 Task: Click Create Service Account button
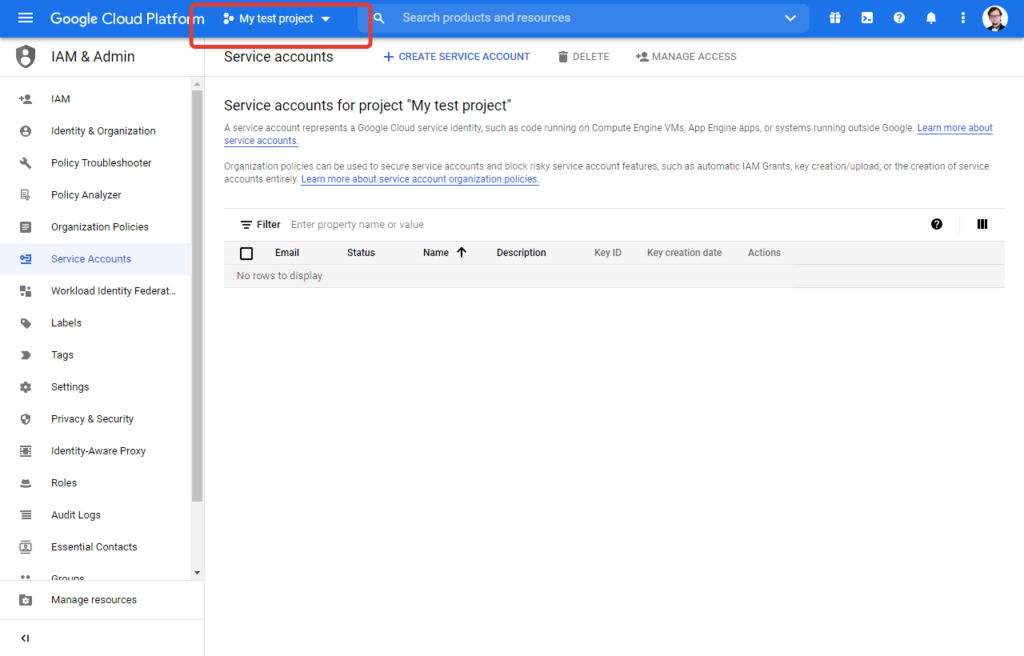click(x=457, y=57)
